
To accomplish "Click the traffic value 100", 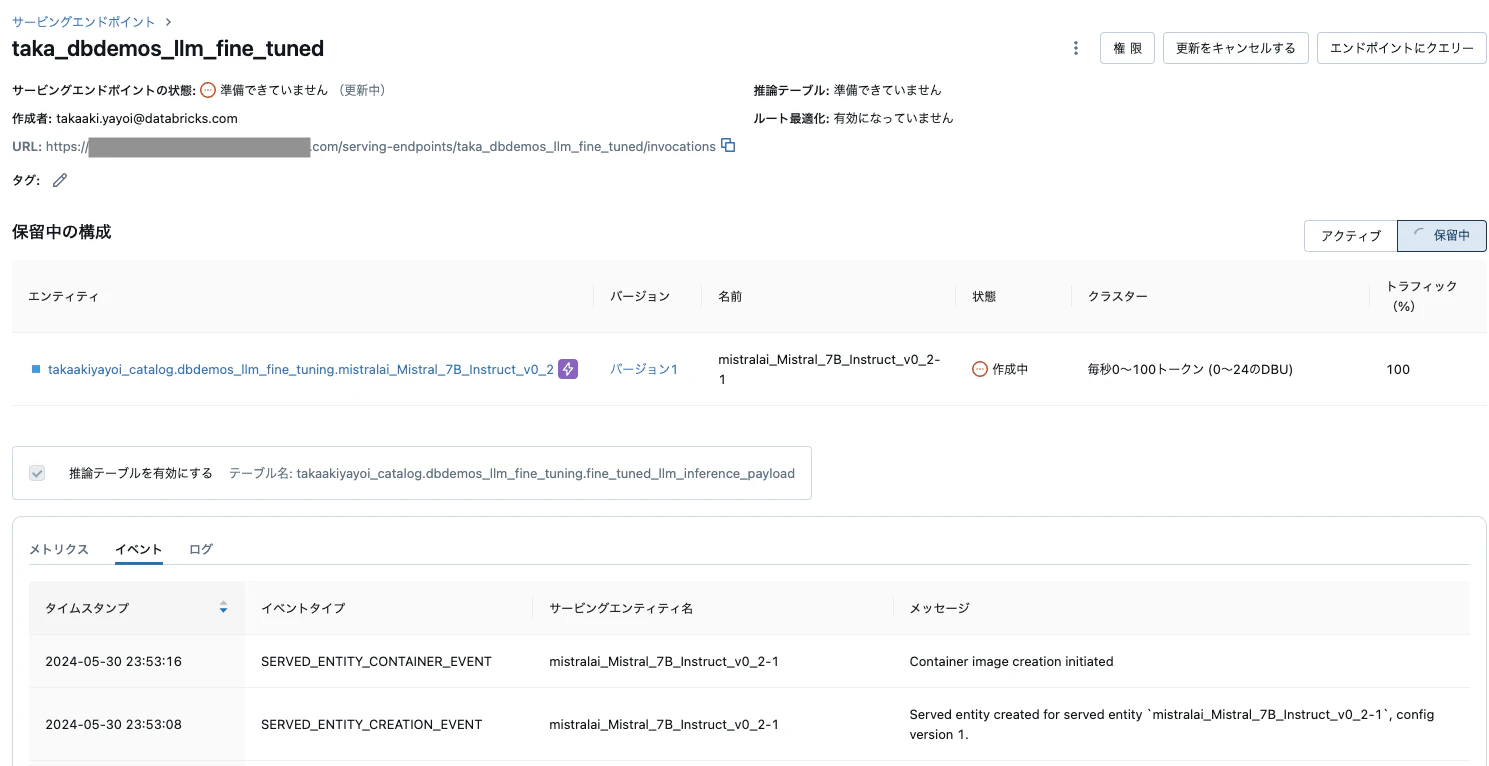I will click(1398, 369).
